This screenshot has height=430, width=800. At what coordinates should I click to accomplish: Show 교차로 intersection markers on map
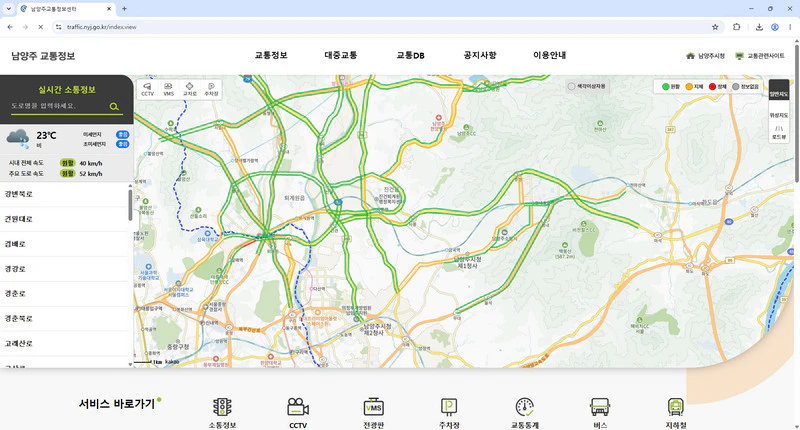190,89
